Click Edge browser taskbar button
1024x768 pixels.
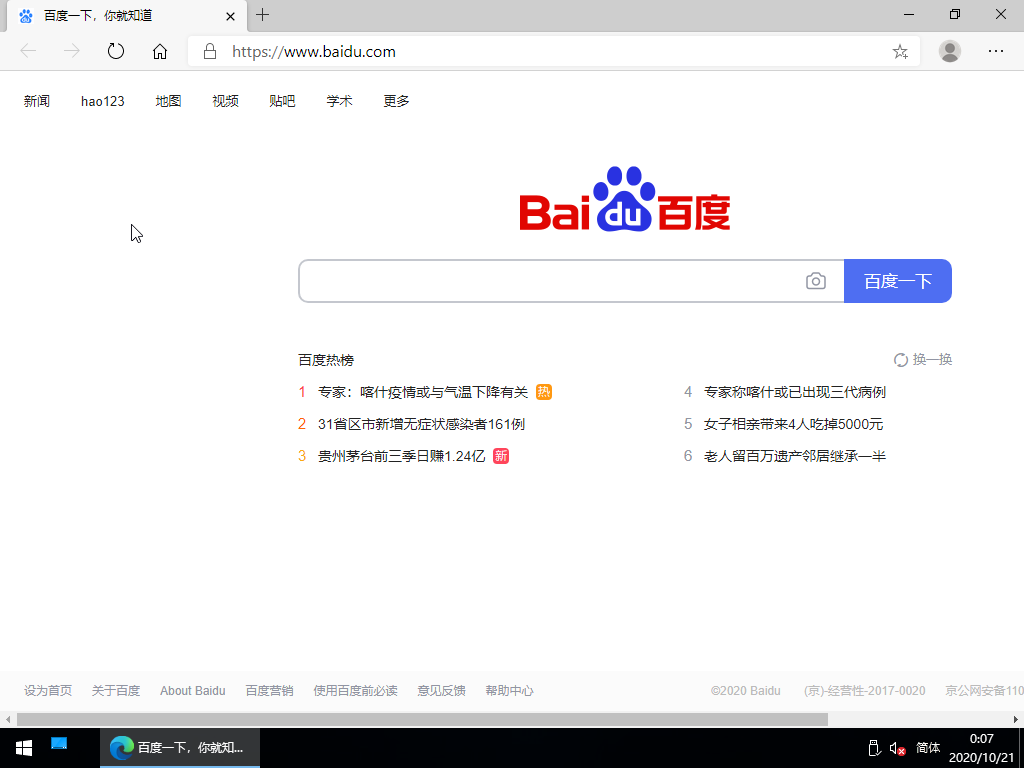(x=180, y=748)
